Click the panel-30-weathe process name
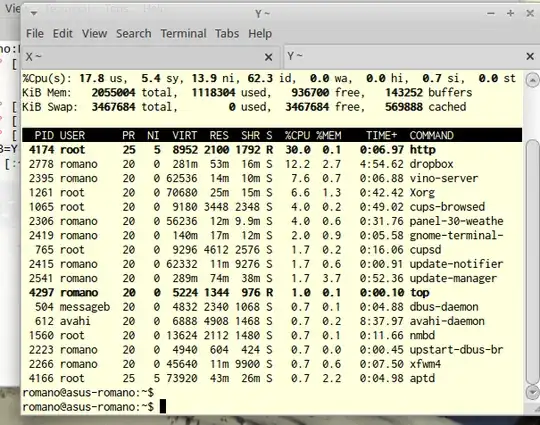The height and width of the screenshot is (425, 540). tap(456, 221)
